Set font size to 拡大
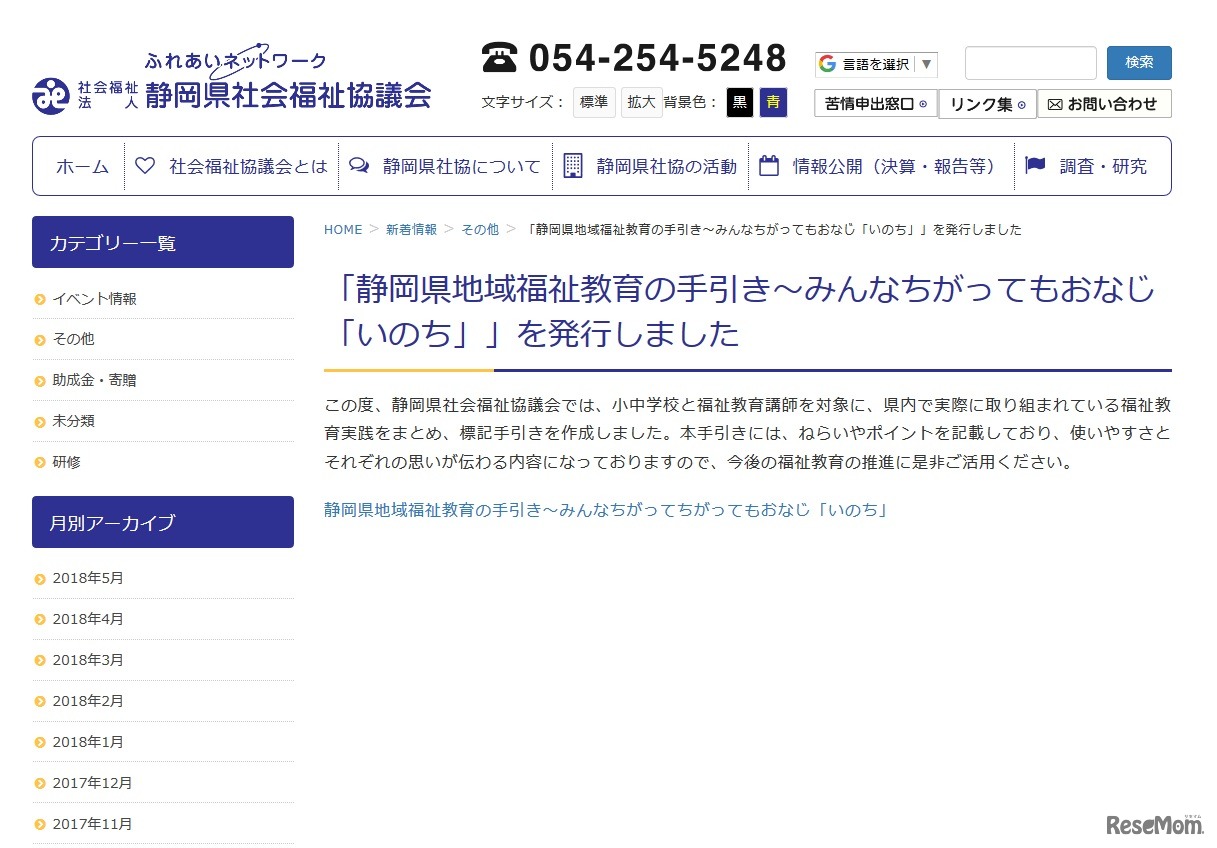The width and height of the screenshot is (1217, 848). (x=641, y=102)
